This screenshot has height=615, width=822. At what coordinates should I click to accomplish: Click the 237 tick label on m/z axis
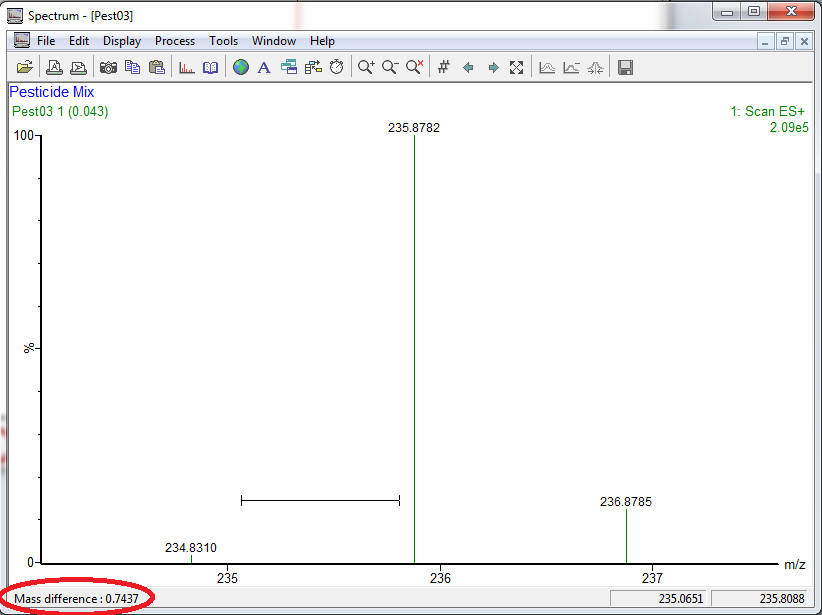[x=653, y=578]
